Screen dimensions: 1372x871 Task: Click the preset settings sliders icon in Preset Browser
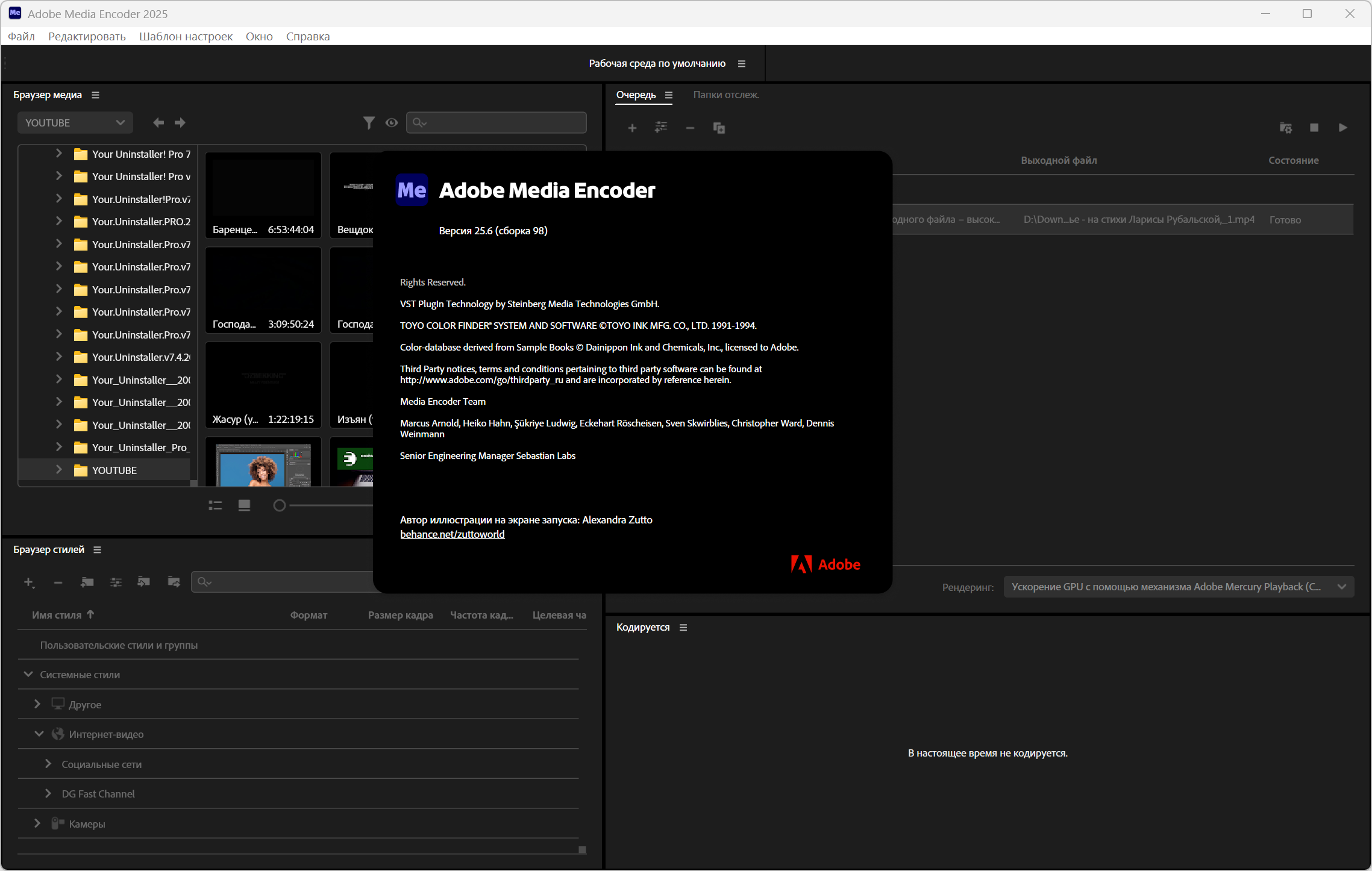coord(116,582)
